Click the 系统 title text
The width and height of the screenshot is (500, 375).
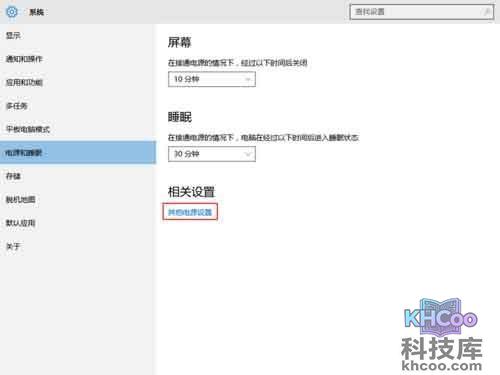[37, 12]
